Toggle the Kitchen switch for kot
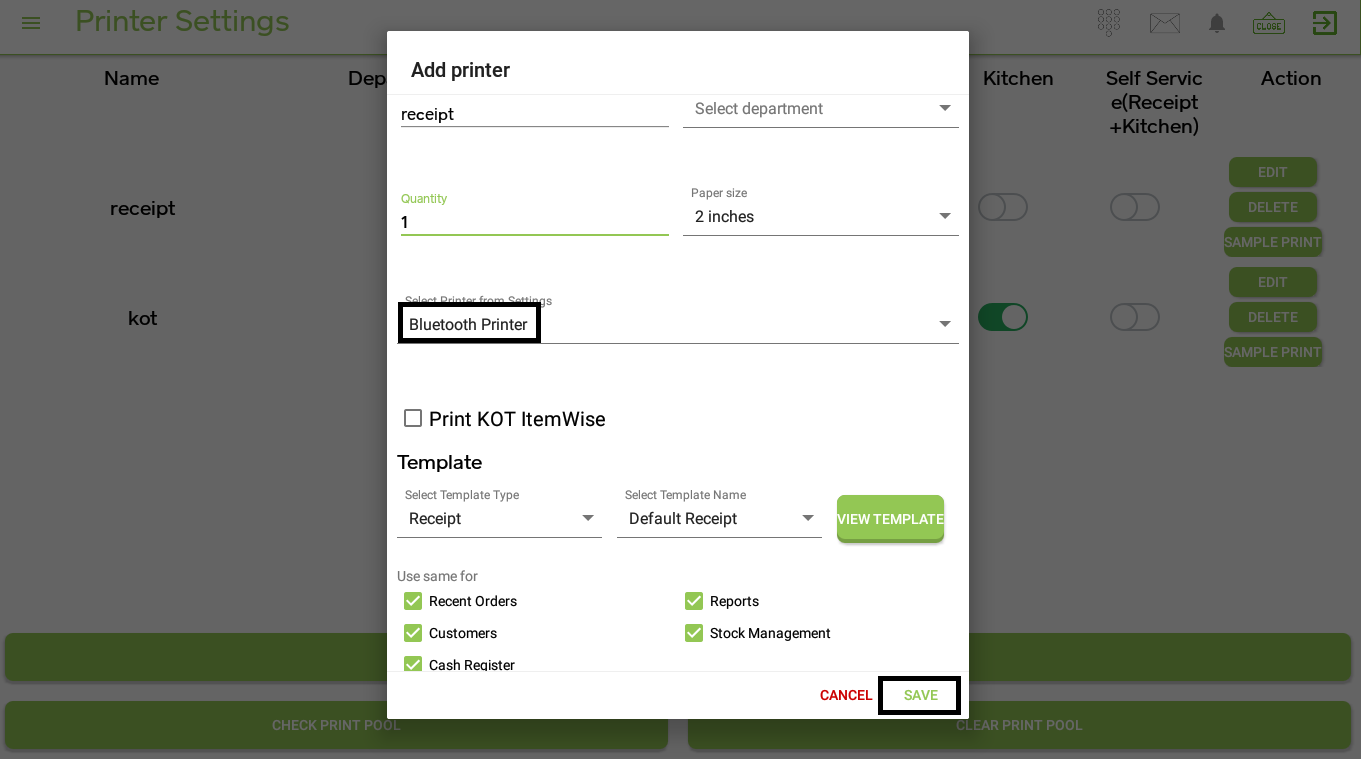Screen dimensions: 1361x759 coord(1003,317)
